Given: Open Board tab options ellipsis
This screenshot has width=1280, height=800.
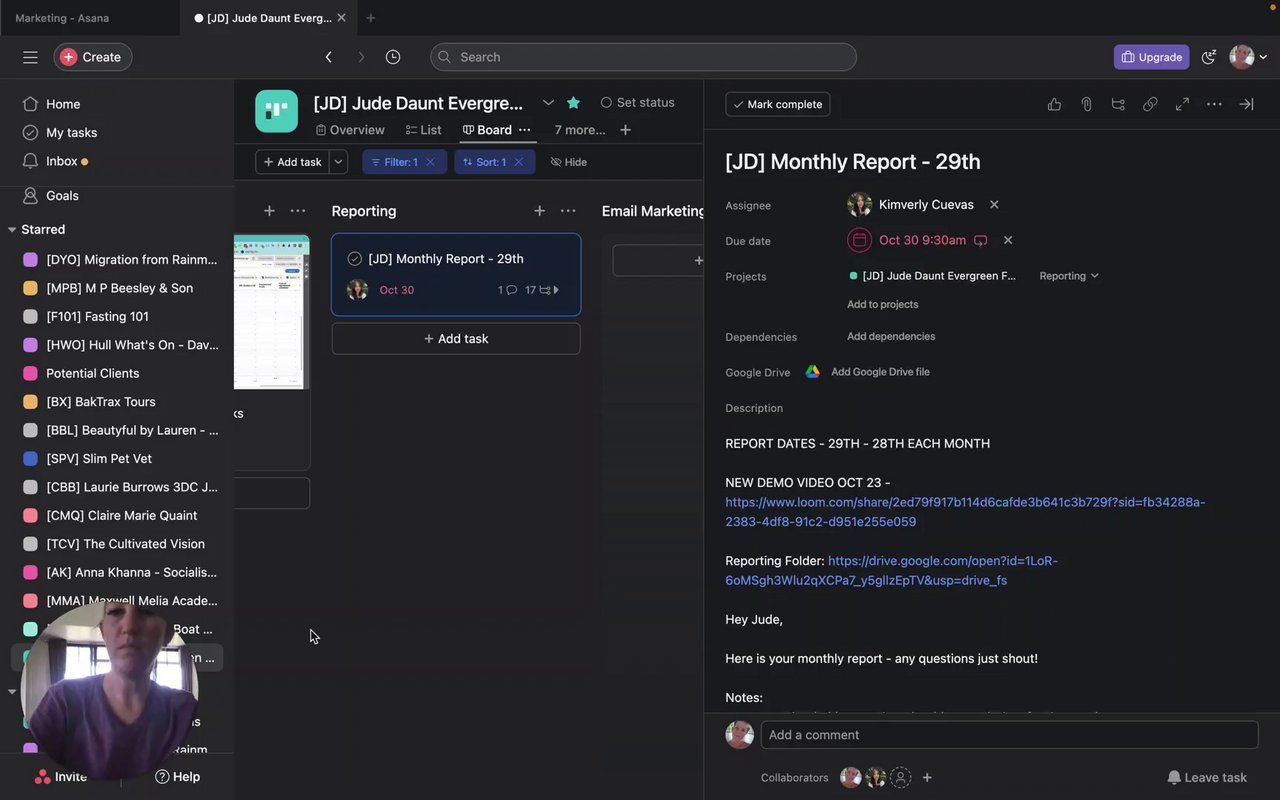Looking at the screenshot, I should 524,130.
